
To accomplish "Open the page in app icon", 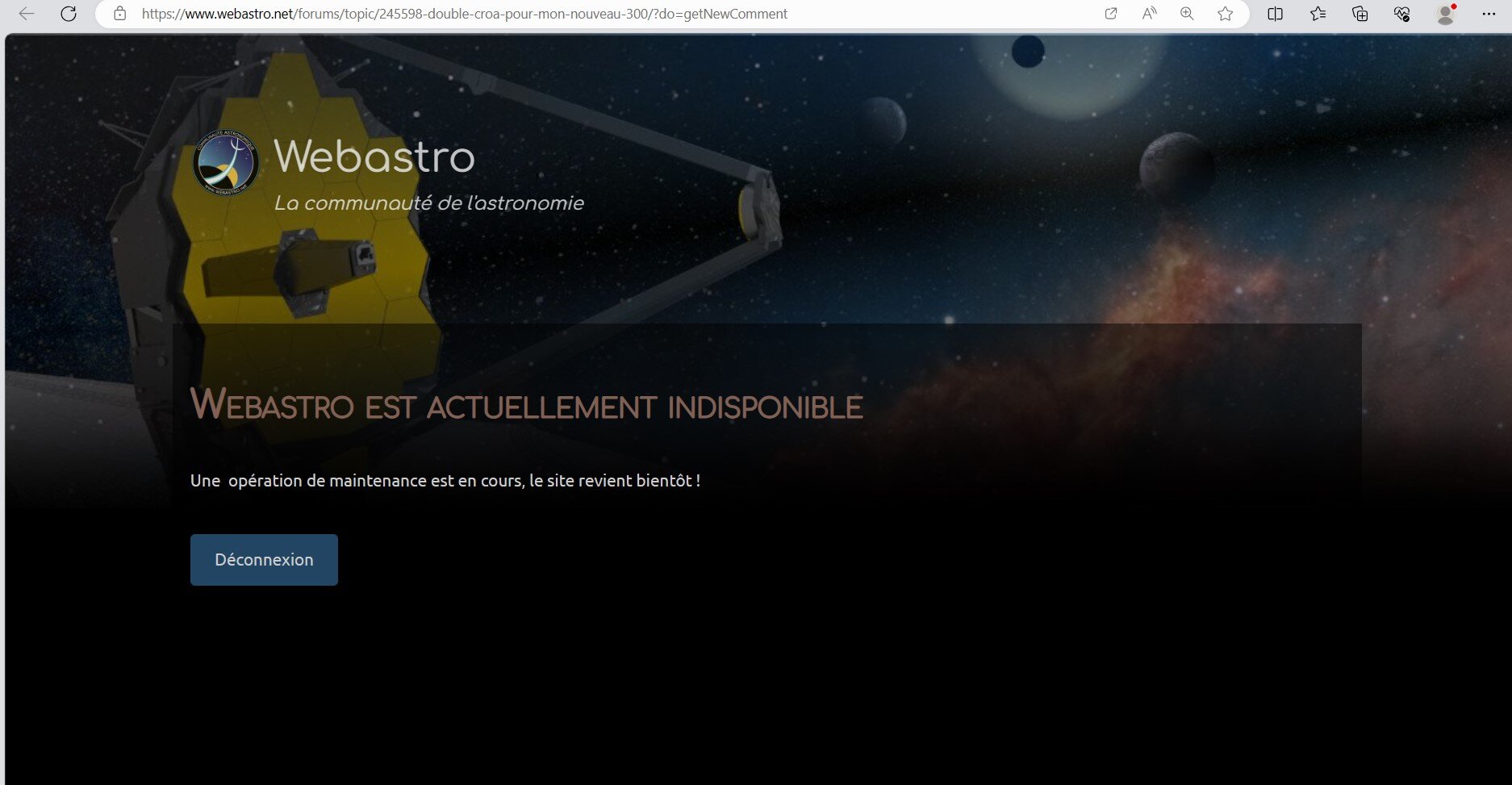I will click(x=1111, y=14).
